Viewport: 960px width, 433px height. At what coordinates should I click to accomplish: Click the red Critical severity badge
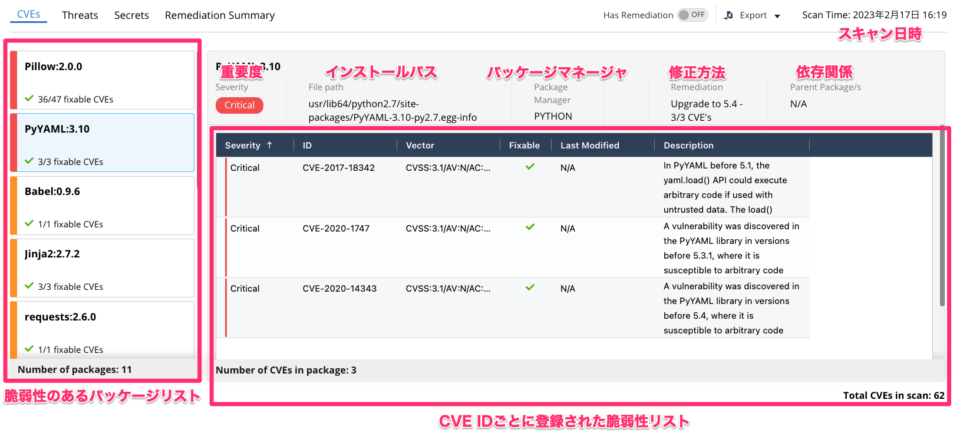coord(239,105)
